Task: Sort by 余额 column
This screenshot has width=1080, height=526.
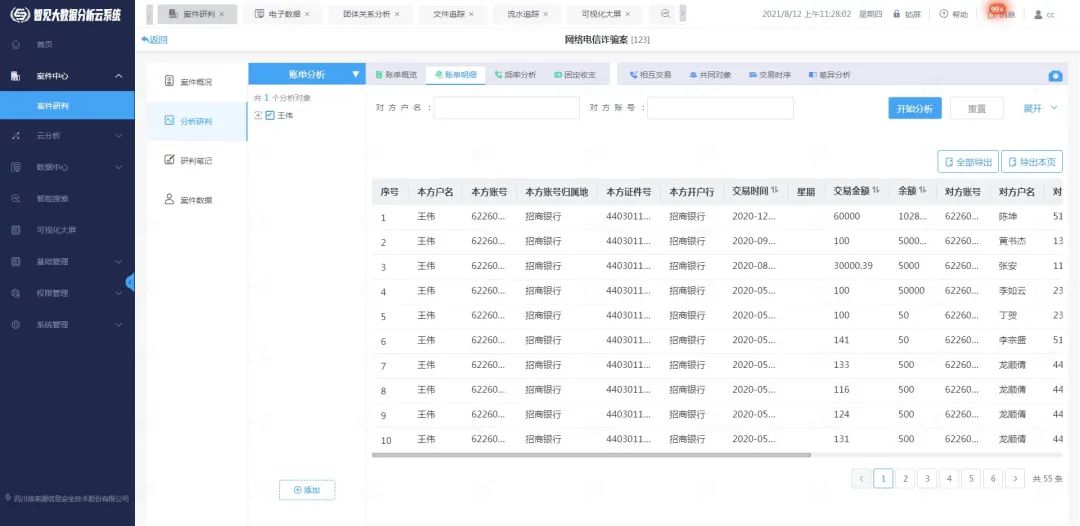Action: click(x=922, y=191)
